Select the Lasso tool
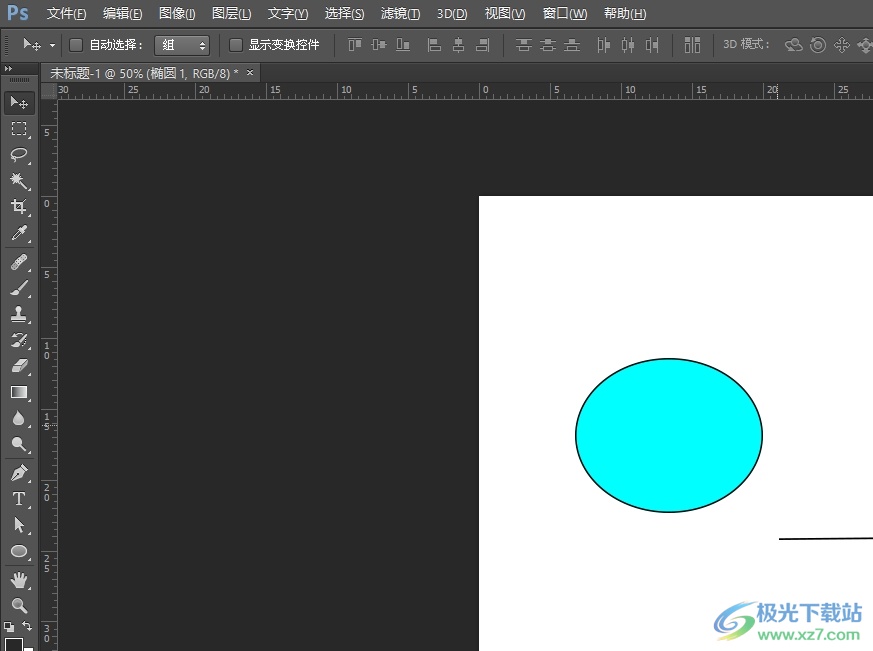Viewport: 873px width, 651px height. [x=18, y=155]
